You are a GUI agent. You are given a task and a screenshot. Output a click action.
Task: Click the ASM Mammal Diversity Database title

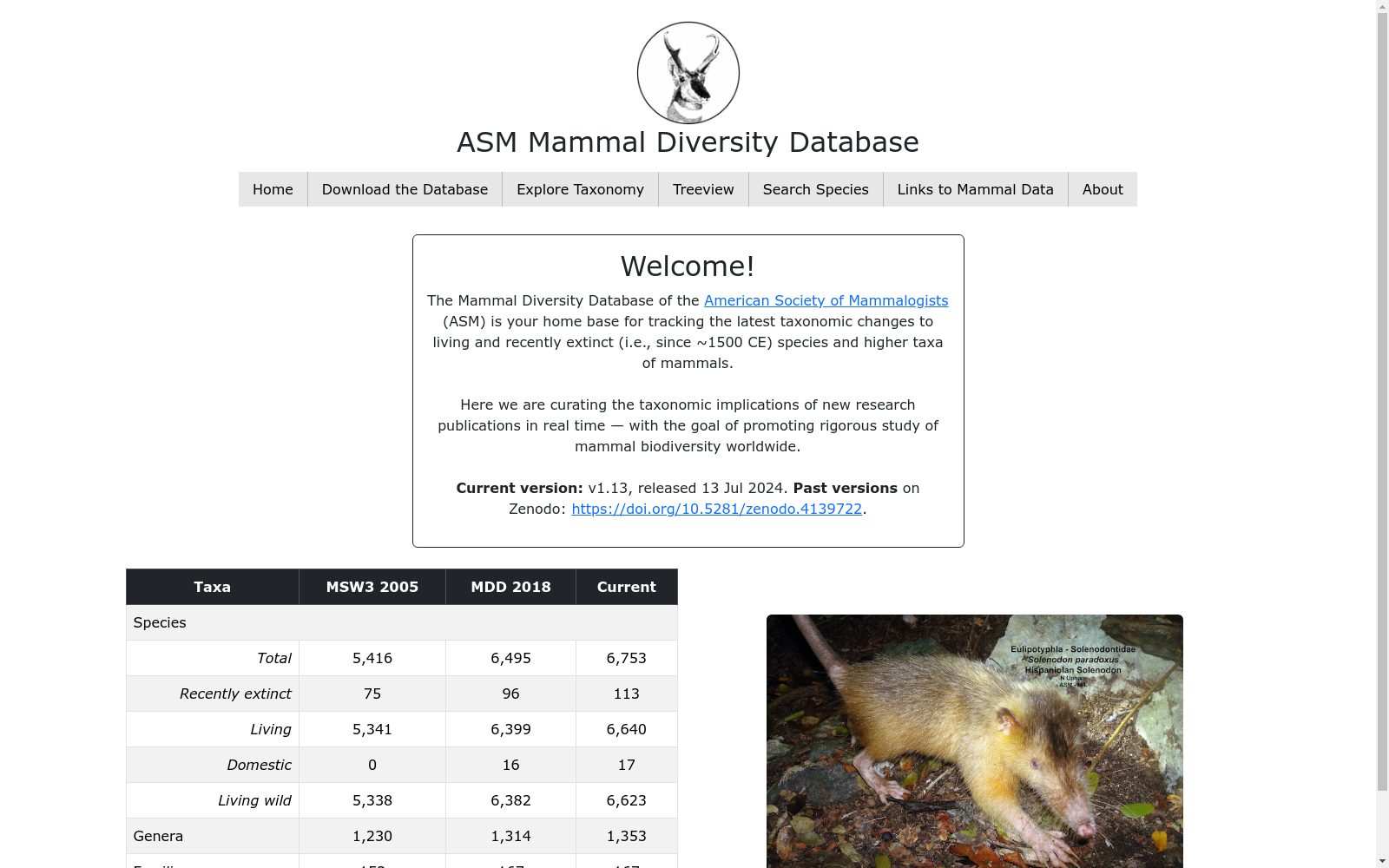pos(688,142)
